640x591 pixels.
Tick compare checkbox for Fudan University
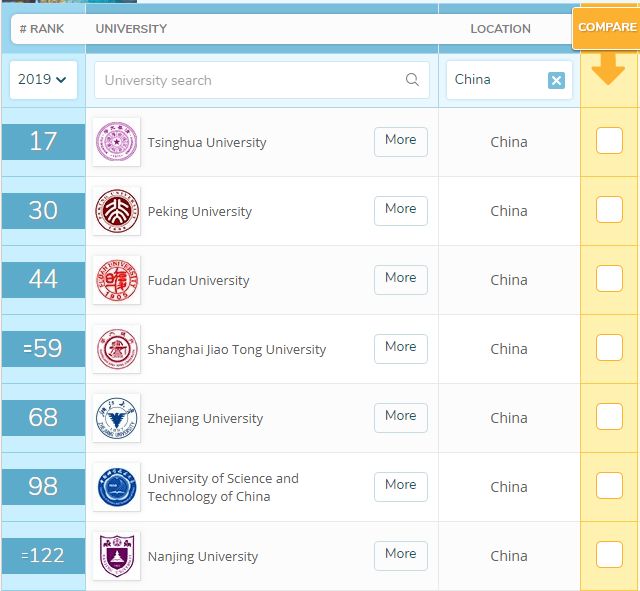pos(609,280)
